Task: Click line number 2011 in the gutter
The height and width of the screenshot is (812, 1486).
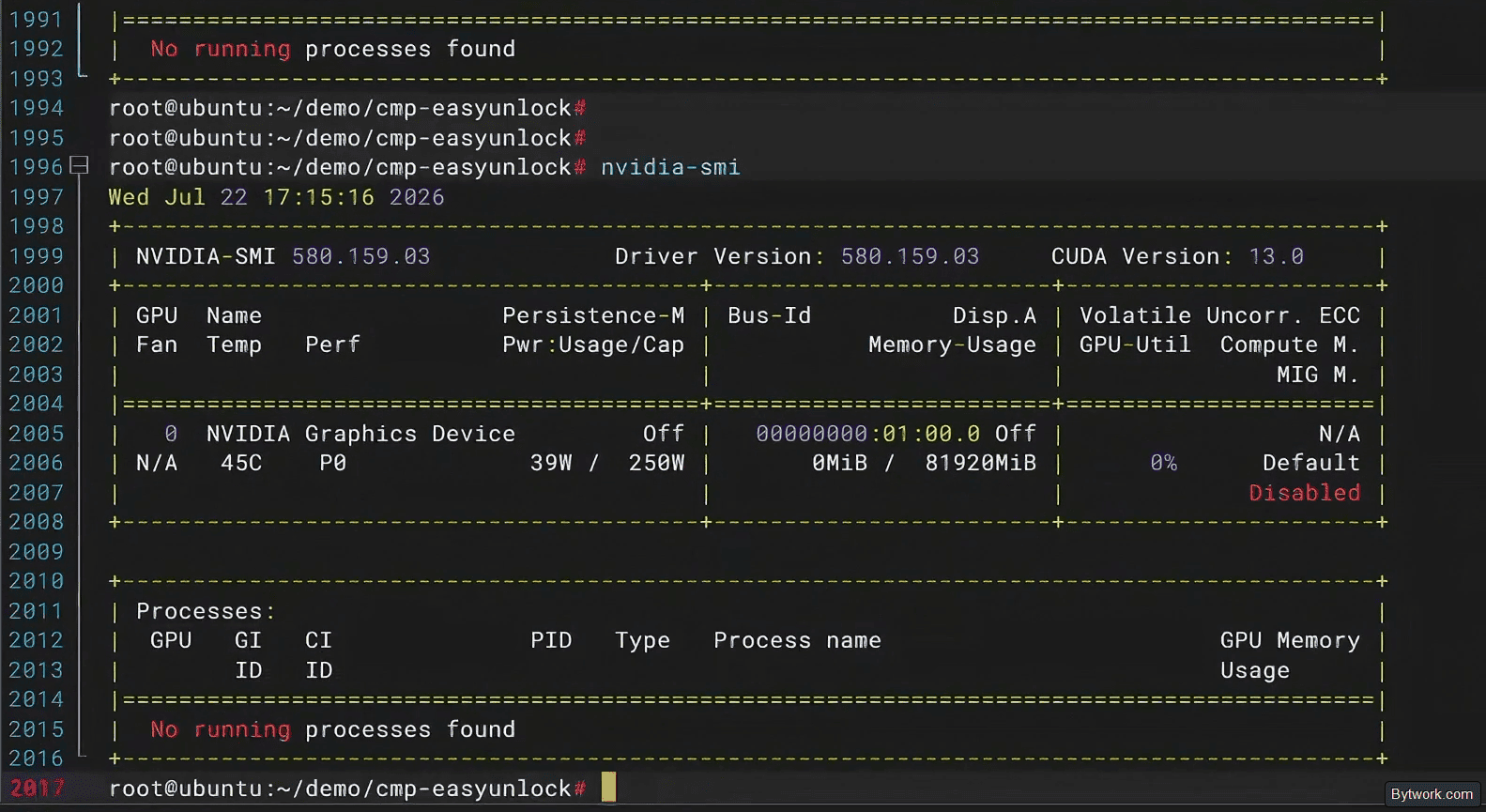Action: pyautogui.click(x=36, y=611)
